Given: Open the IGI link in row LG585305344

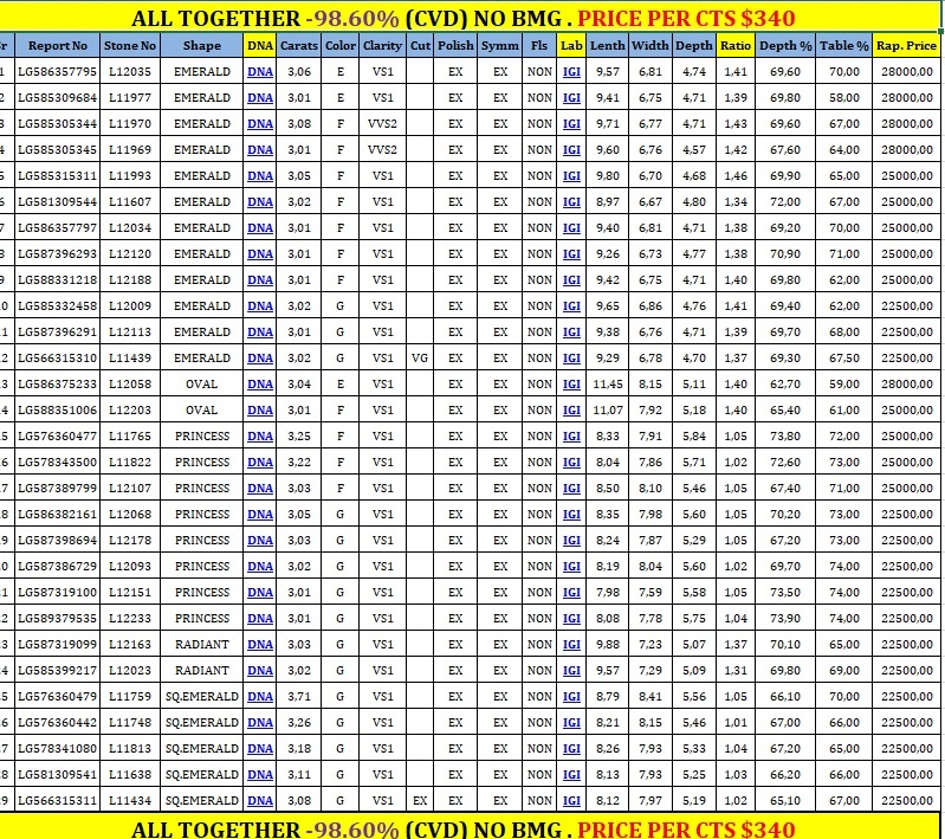Looking at the screenshot, I should (571, 124).
